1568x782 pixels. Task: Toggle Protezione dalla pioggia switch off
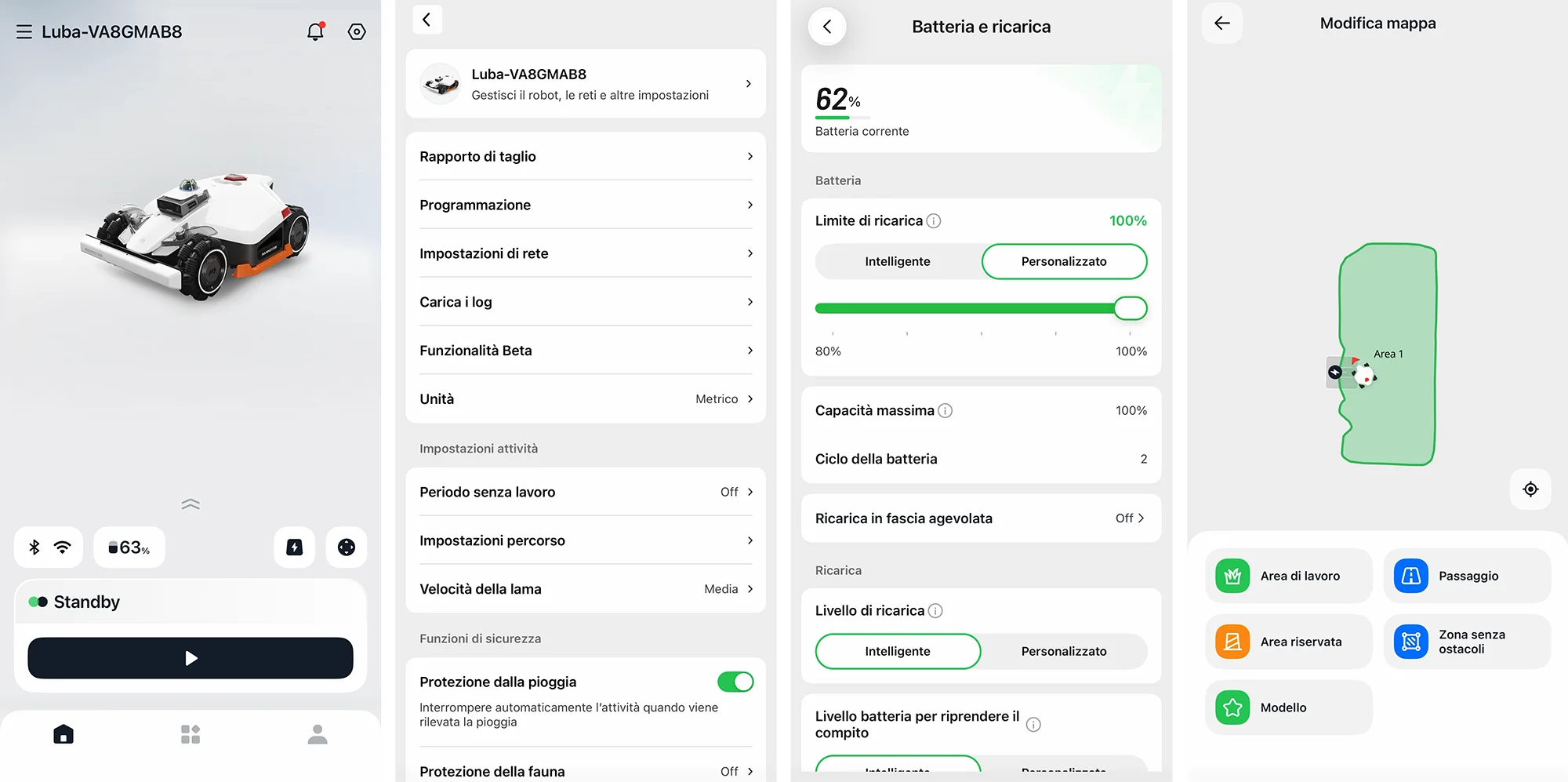tap(735, 682)
